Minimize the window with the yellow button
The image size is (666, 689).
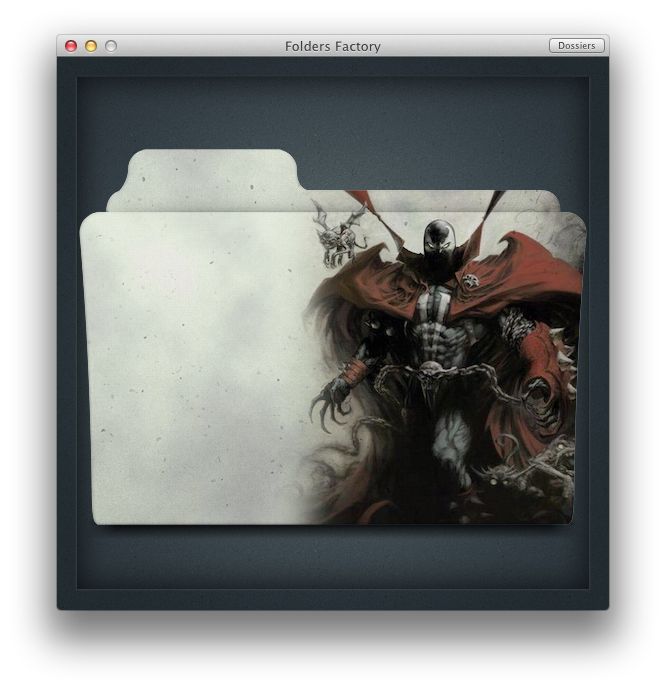pos(91,46)
